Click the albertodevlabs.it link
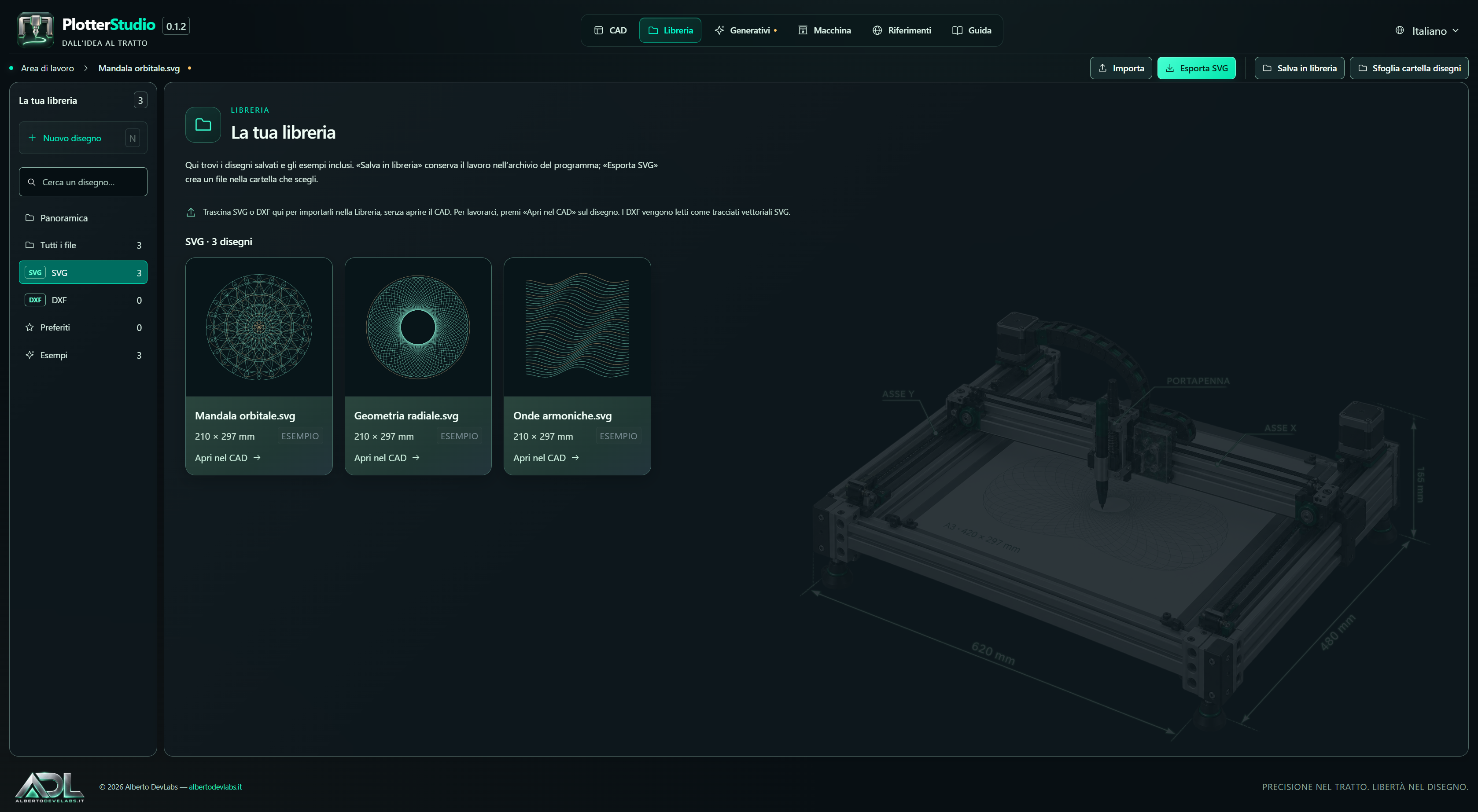The height and width of the screenshot is (812, 1478). tap(215, 787)
